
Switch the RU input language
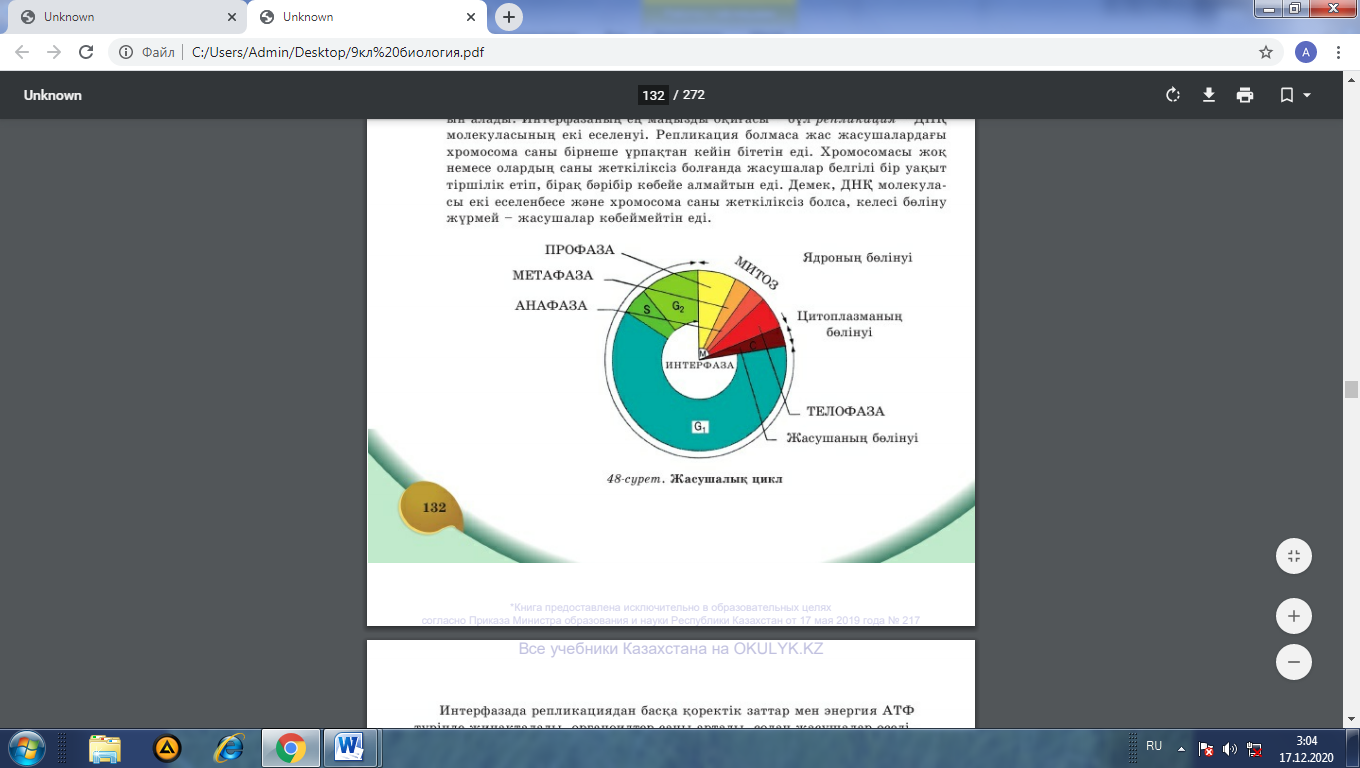click(1154, 746)
